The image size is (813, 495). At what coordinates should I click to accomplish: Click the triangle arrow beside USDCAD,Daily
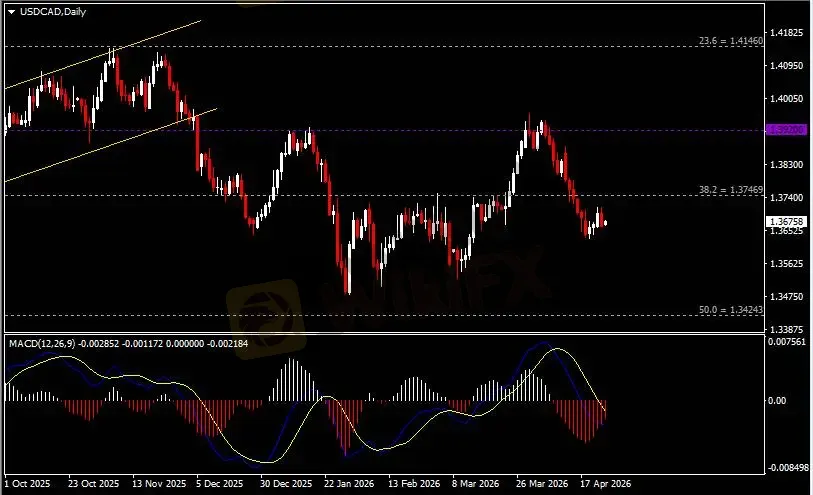[11, 12]
